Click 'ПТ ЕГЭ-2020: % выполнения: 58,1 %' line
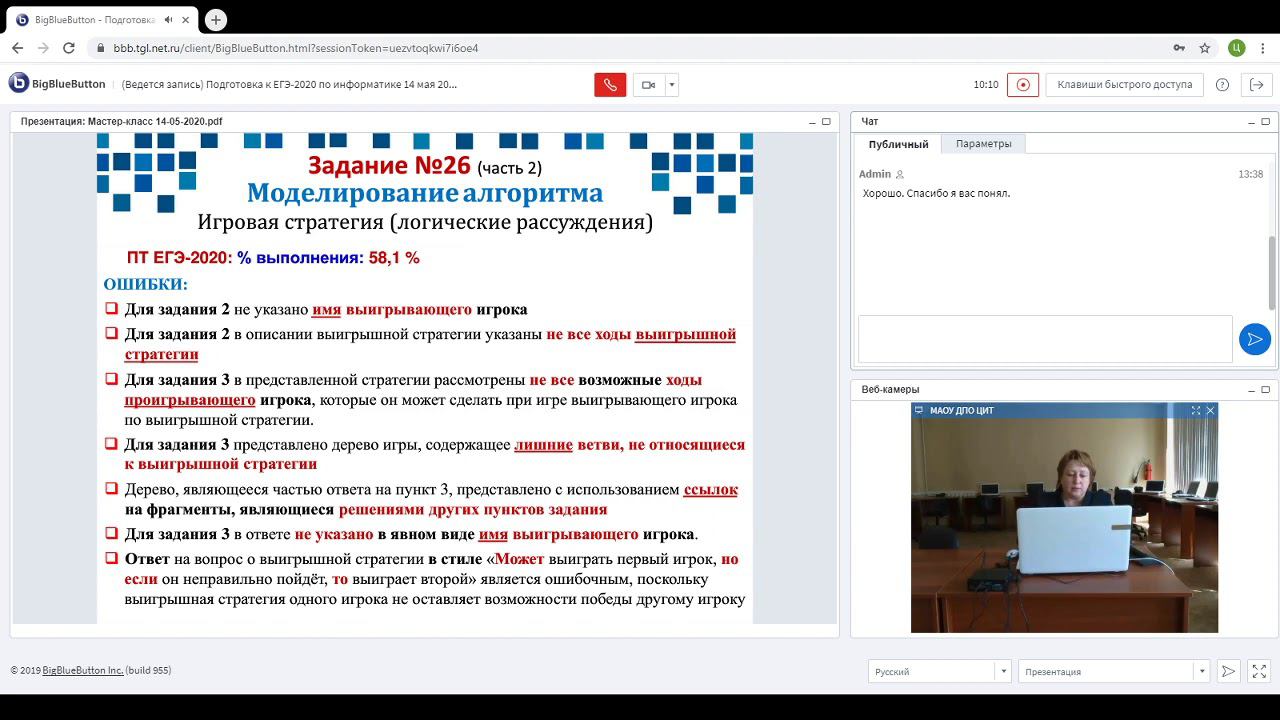Viewport: 1280px width, 720px height. (273, 258)
